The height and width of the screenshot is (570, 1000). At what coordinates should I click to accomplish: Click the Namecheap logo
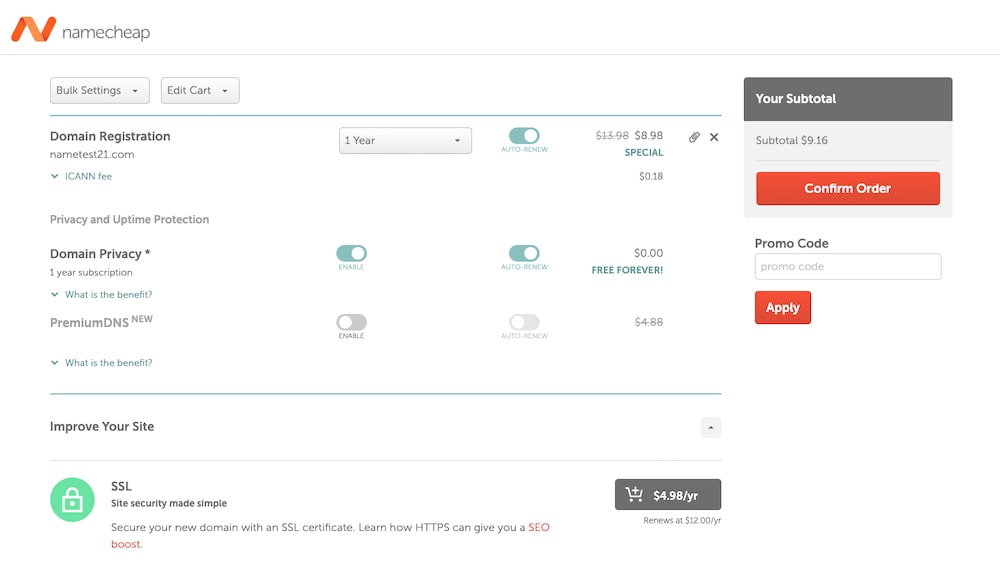80,30
